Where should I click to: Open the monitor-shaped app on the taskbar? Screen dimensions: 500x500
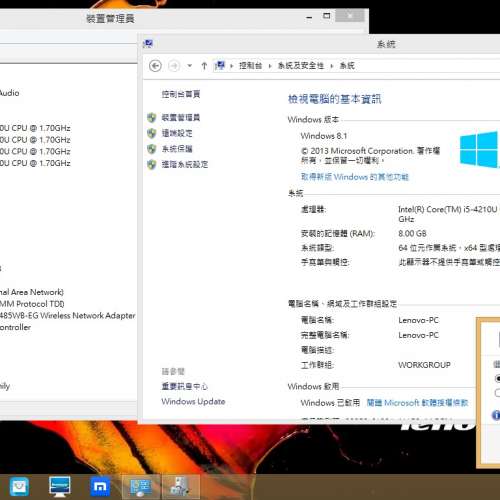pyautogui.click(x=60, y=487)
